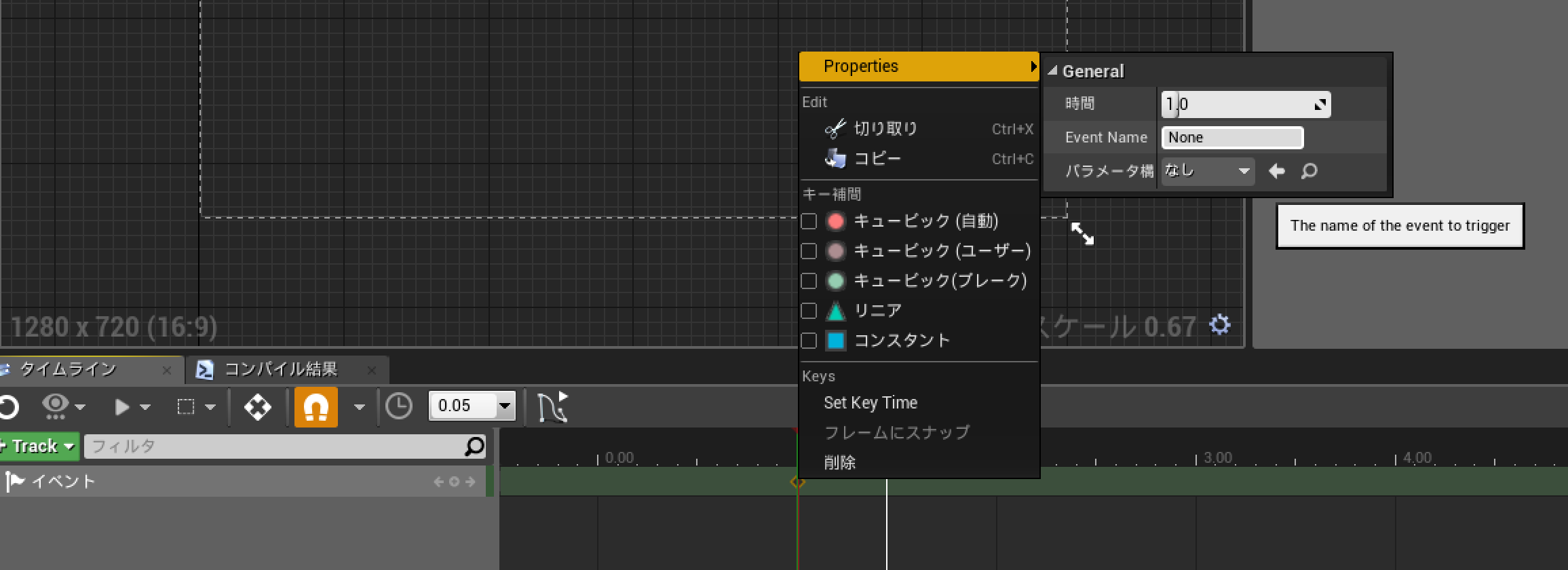Click the blue constant square icon
Viewport: 1568px width, 570px height.
tap(836, 341)
